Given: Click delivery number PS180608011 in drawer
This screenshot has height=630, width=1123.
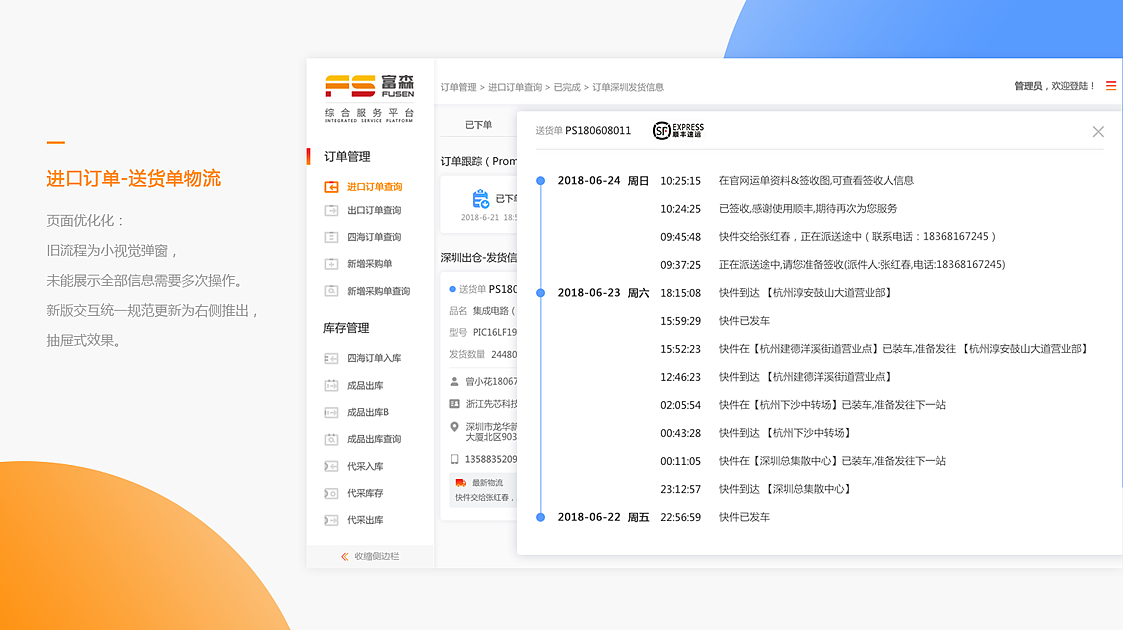Looking at the screenshot, I should 598,130.
